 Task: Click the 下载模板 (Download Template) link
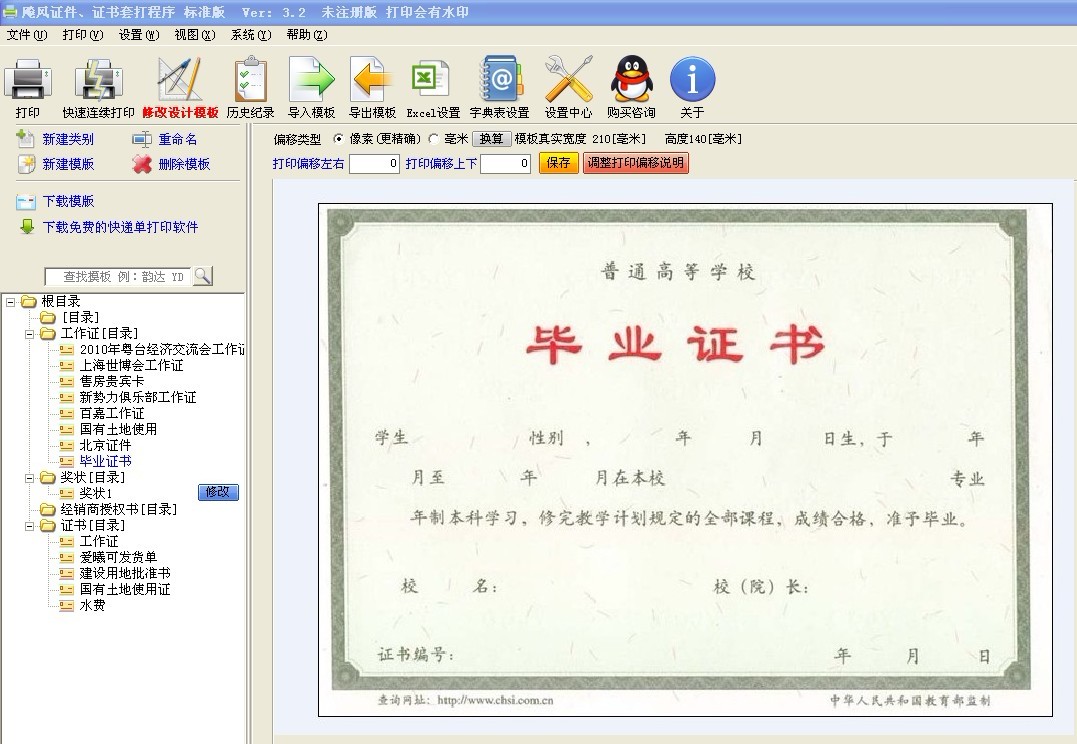point(68,201)
